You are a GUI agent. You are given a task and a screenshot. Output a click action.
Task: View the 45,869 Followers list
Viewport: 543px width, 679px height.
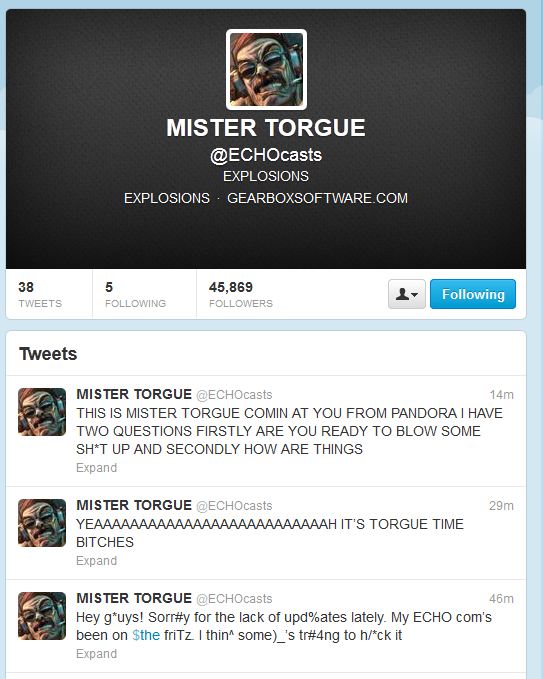(241, 294)
